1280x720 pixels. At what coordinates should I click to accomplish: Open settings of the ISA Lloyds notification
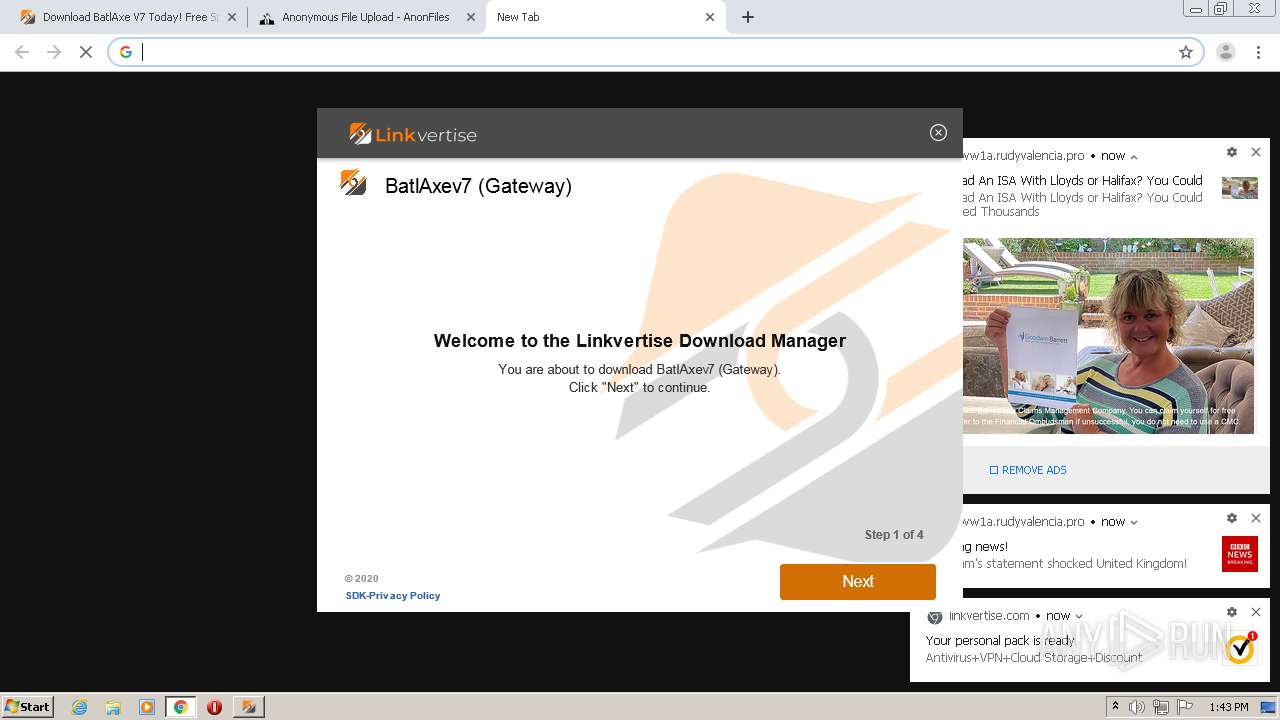pos(1232,152)
